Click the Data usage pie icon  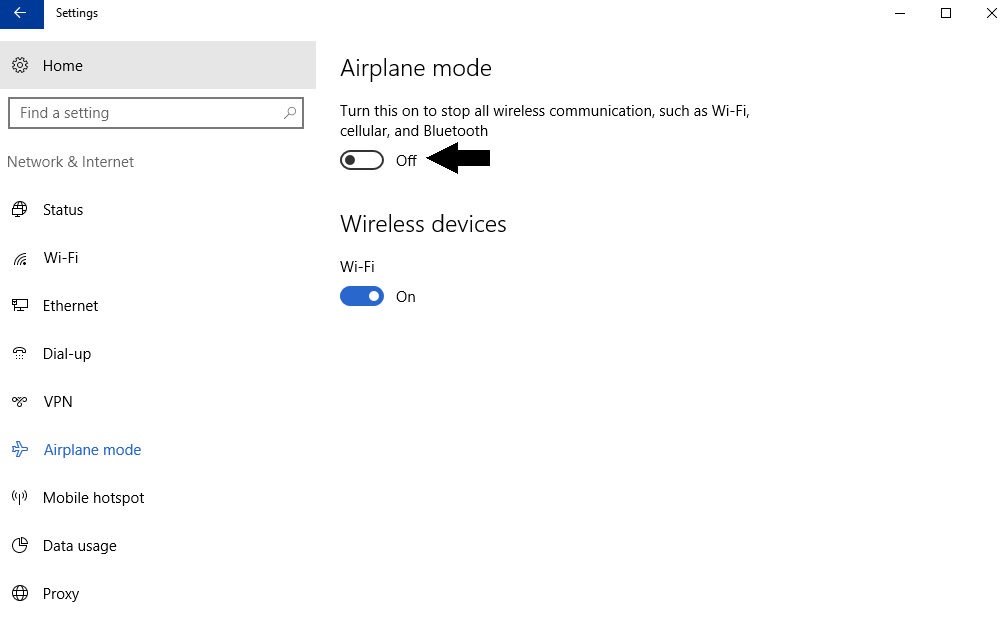(x=20, y=546)
